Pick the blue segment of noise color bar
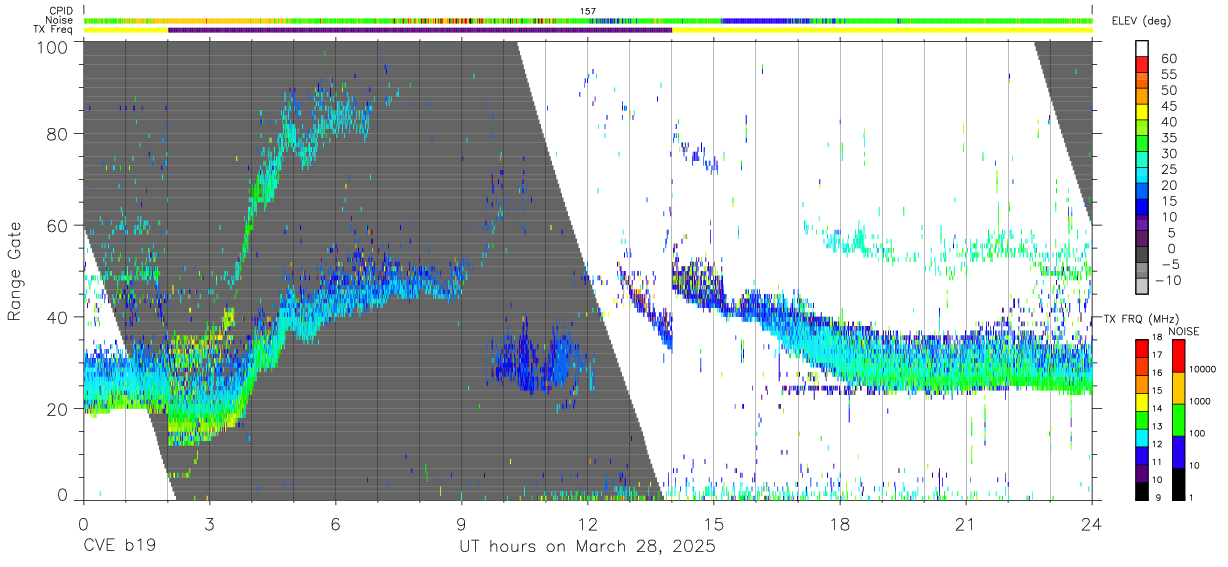Image resolution: width=1228 pixels, height=567 pixels. [1178, 452]
